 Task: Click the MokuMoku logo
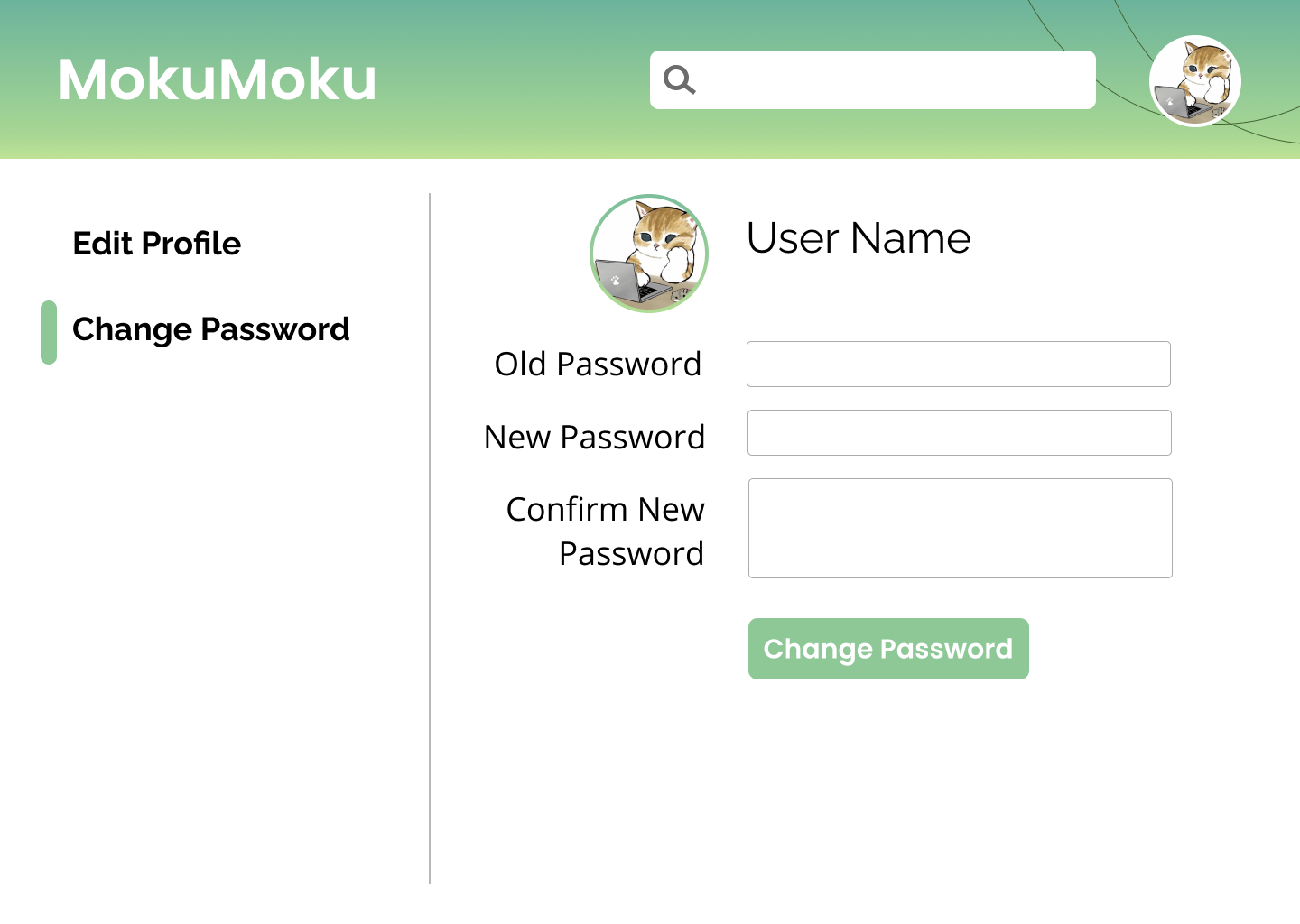point(217,79)
